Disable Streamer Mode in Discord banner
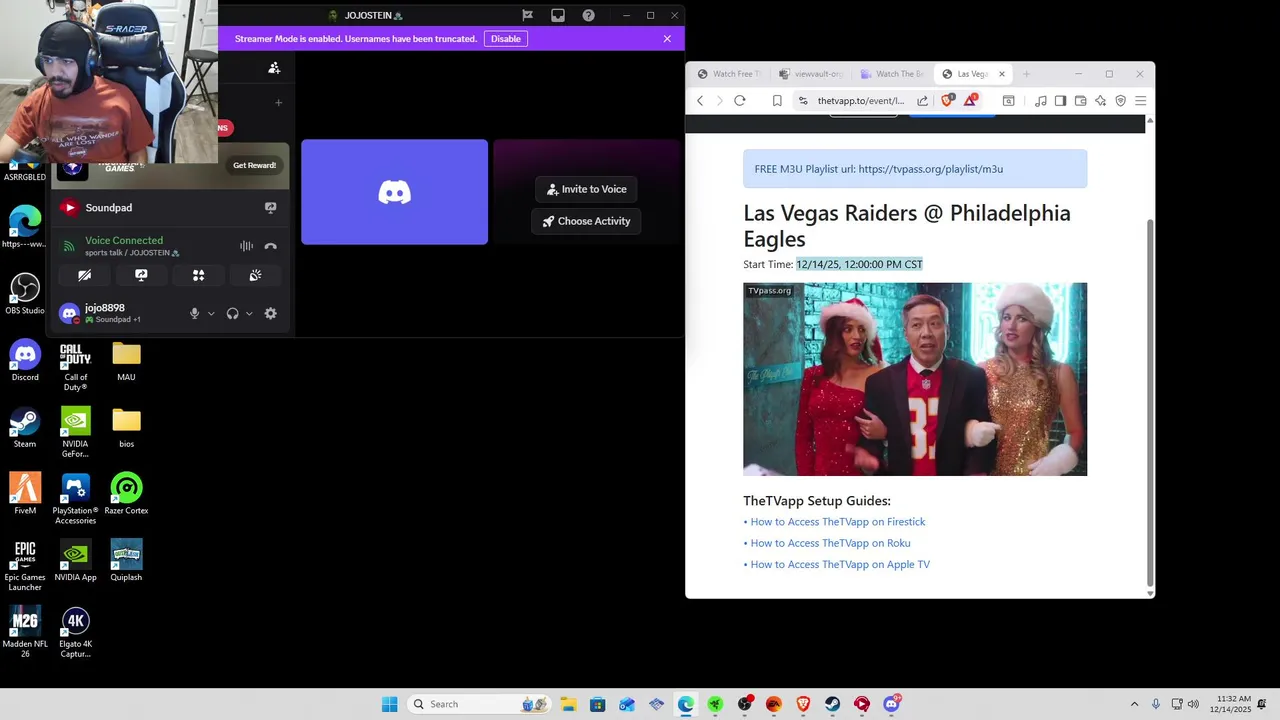The image size is (1280, 720). (x=505, y=39)
